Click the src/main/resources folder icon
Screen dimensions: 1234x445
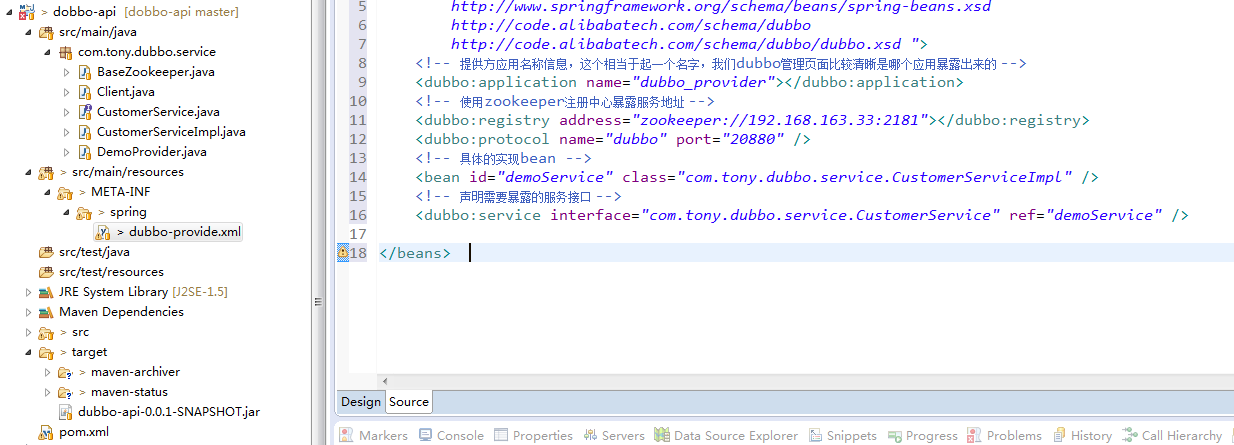coord(46,172)
